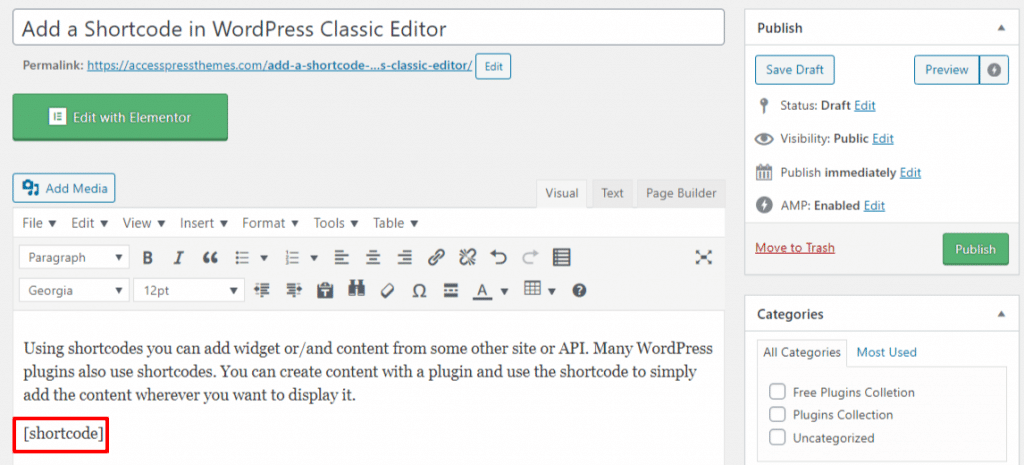Switch to the Text editor tab

(x=612, y=193)
